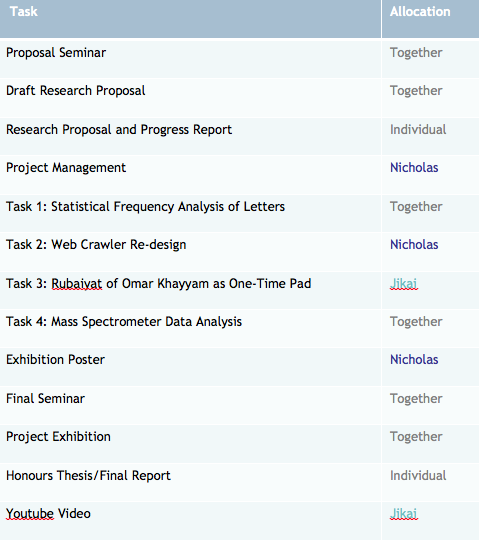
Task: Select the Final Seminar row text
Action: [45, 399]
